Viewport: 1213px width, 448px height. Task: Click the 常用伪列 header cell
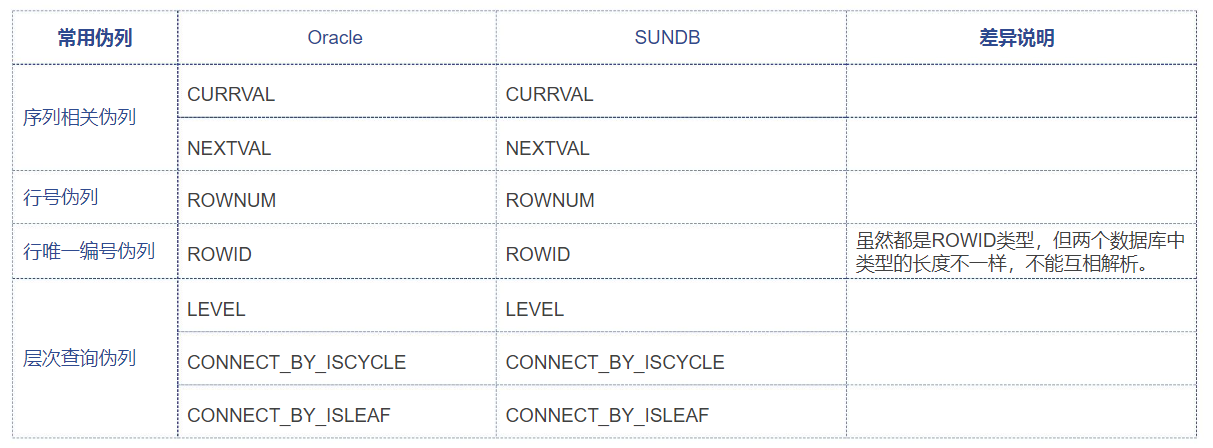(x=95, y=38)
